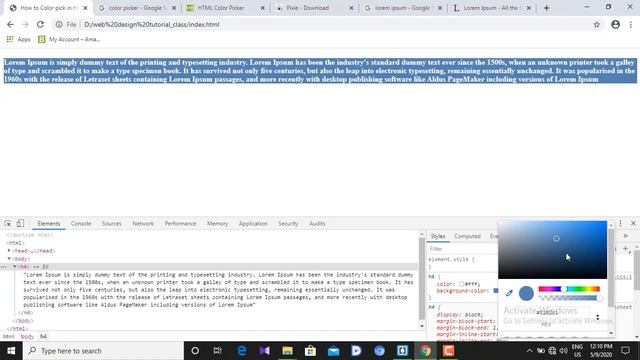Open the My Account bookmark

pyautogui.click(x=69, y=39)
